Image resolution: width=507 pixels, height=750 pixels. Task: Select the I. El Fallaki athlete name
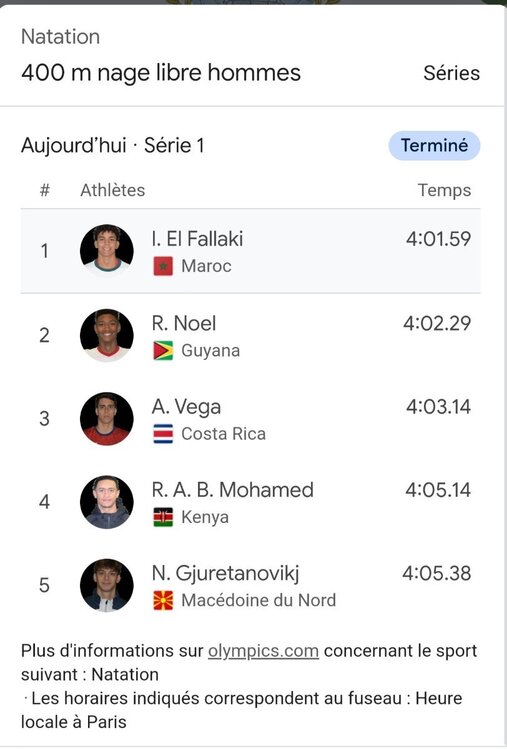click(x=197, y=239)
